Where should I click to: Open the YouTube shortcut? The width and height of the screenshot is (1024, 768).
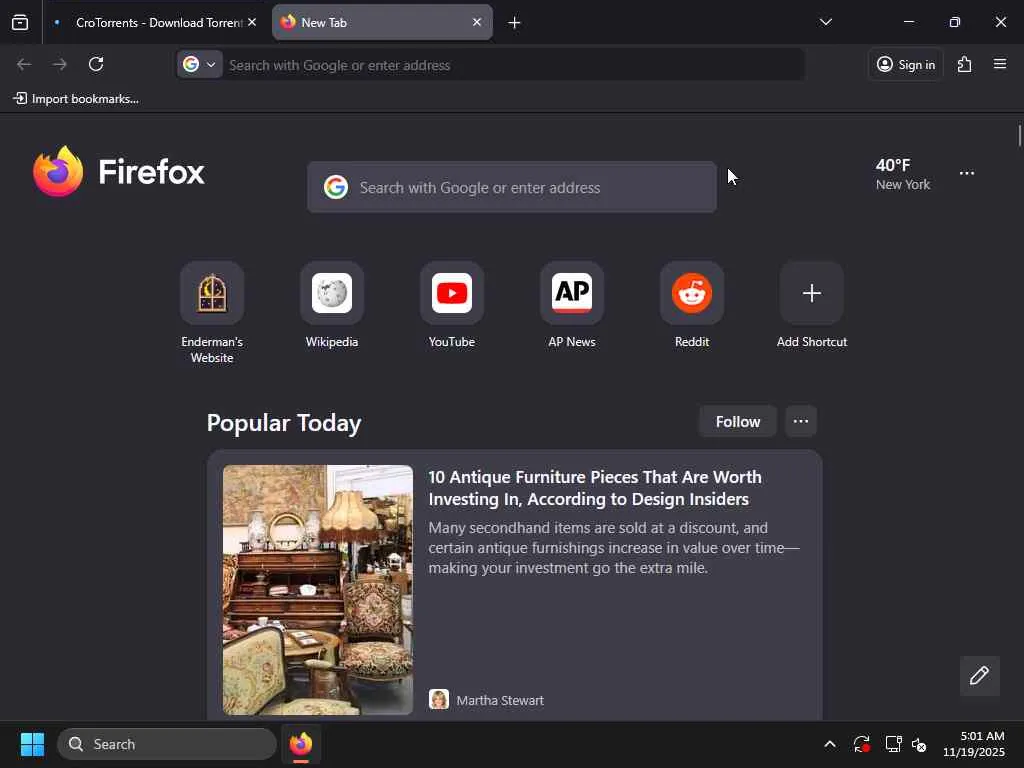tap(452, 306)
